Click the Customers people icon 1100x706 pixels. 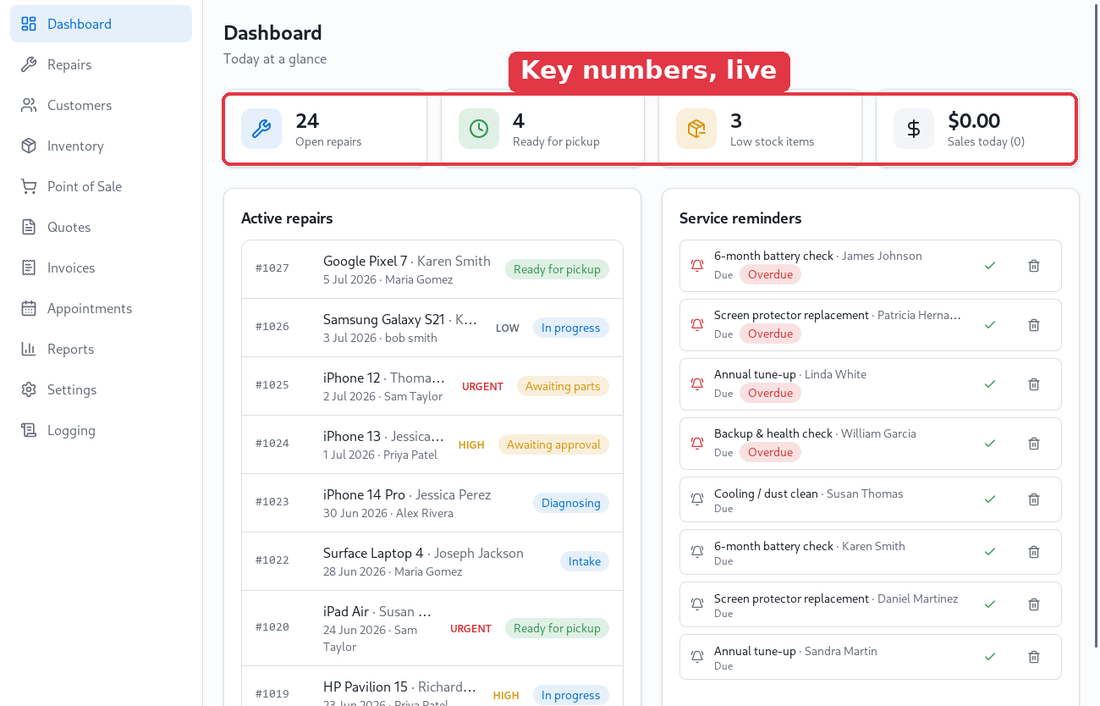coord(29,105)
